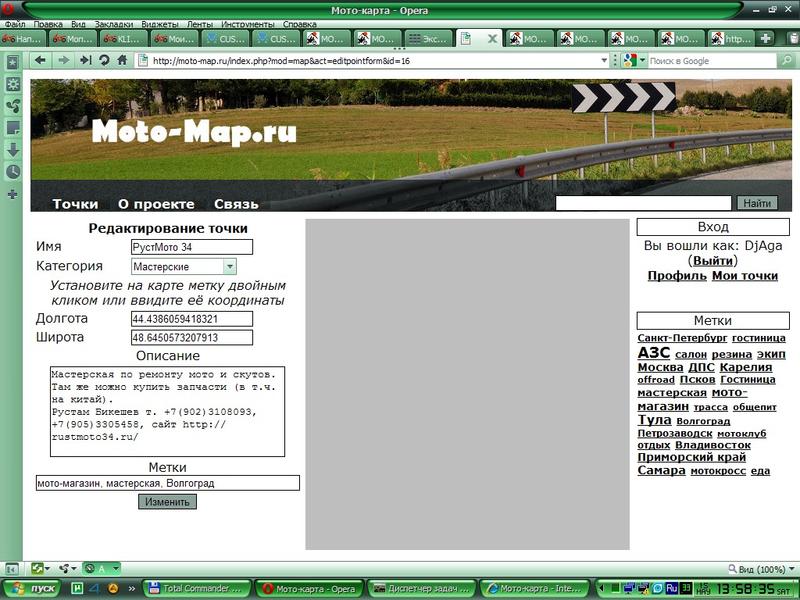800x600 pixels.
Task: Click the Opera Link sync status icon
Action: tap(37, 568)
